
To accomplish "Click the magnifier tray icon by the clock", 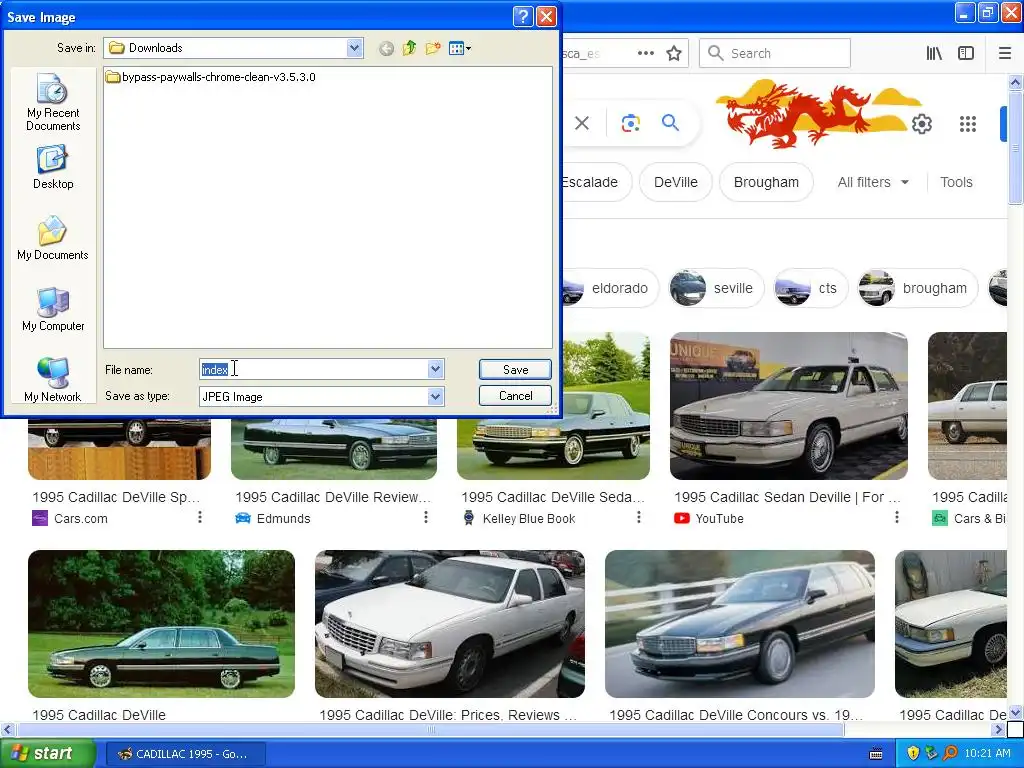I will tap(950, 753).
